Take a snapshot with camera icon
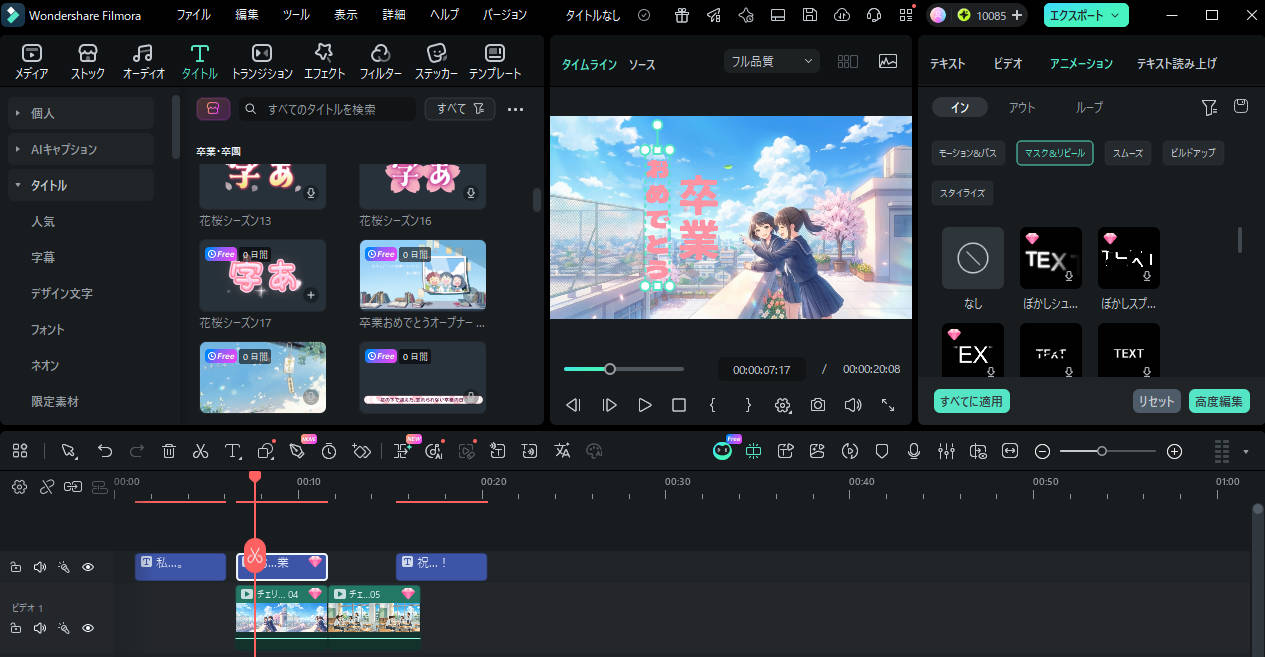The image size is (1265, 657). pyautogui.click(x=818, y=405)
